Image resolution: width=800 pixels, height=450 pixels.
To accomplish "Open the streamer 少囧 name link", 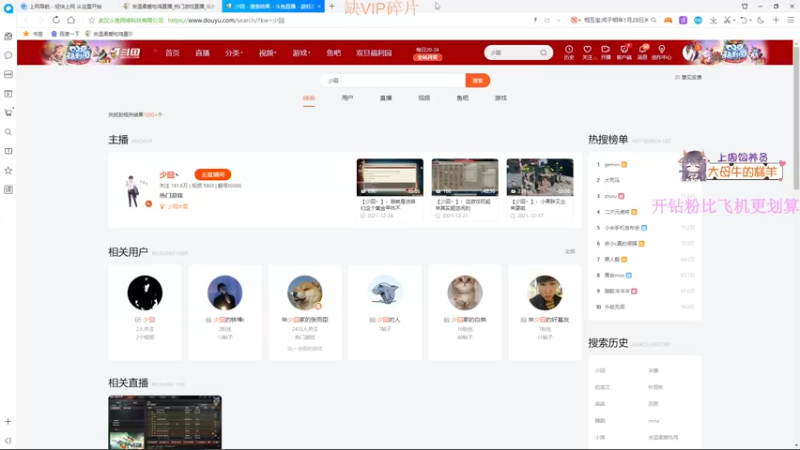I will coord(167,174).
